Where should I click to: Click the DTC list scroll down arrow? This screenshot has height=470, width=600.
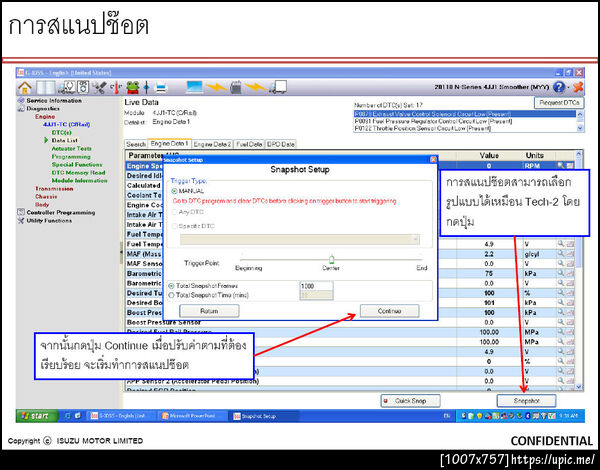coord(580,129)
